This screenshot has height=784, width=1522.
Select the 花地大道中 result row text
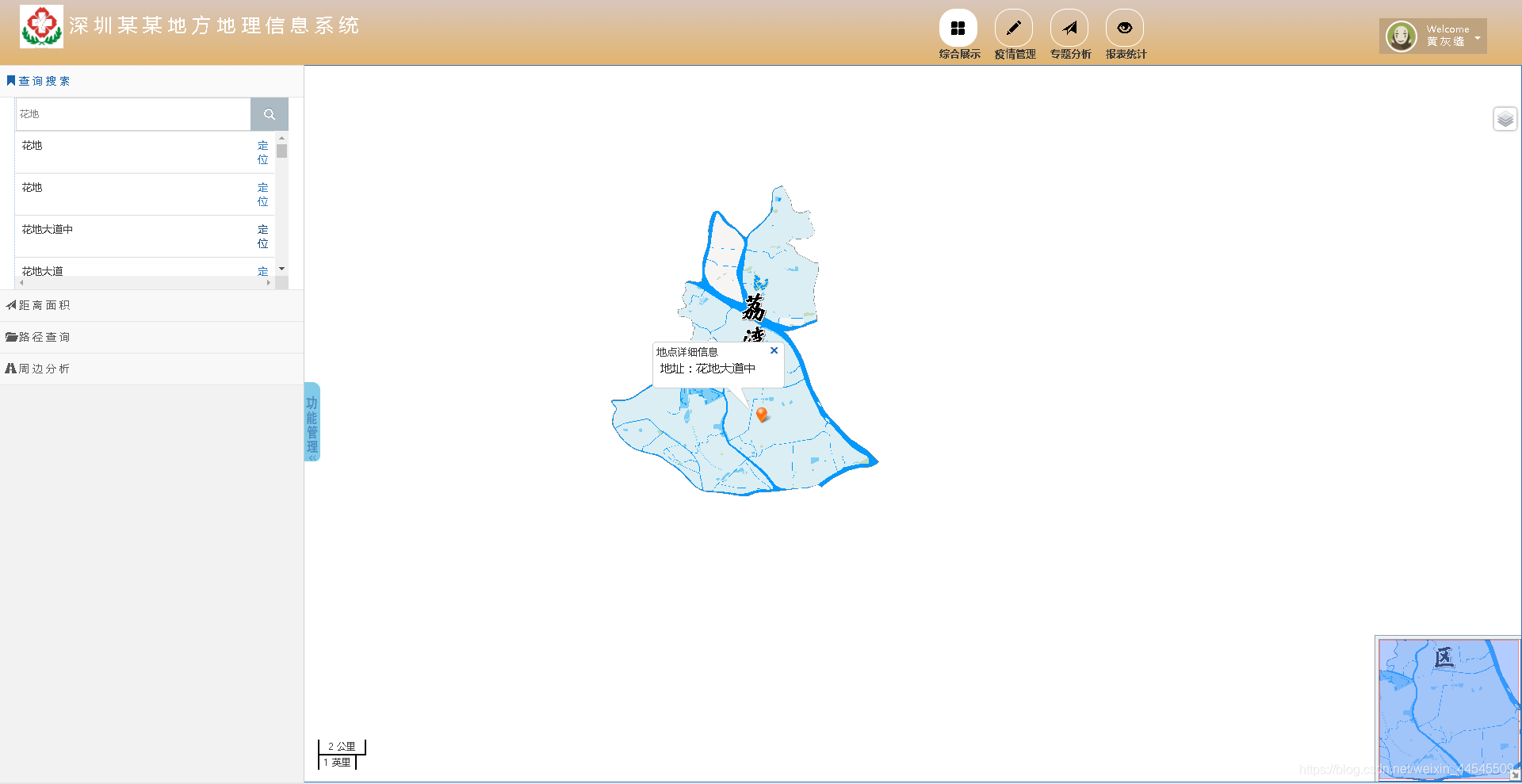pos(48,229)
